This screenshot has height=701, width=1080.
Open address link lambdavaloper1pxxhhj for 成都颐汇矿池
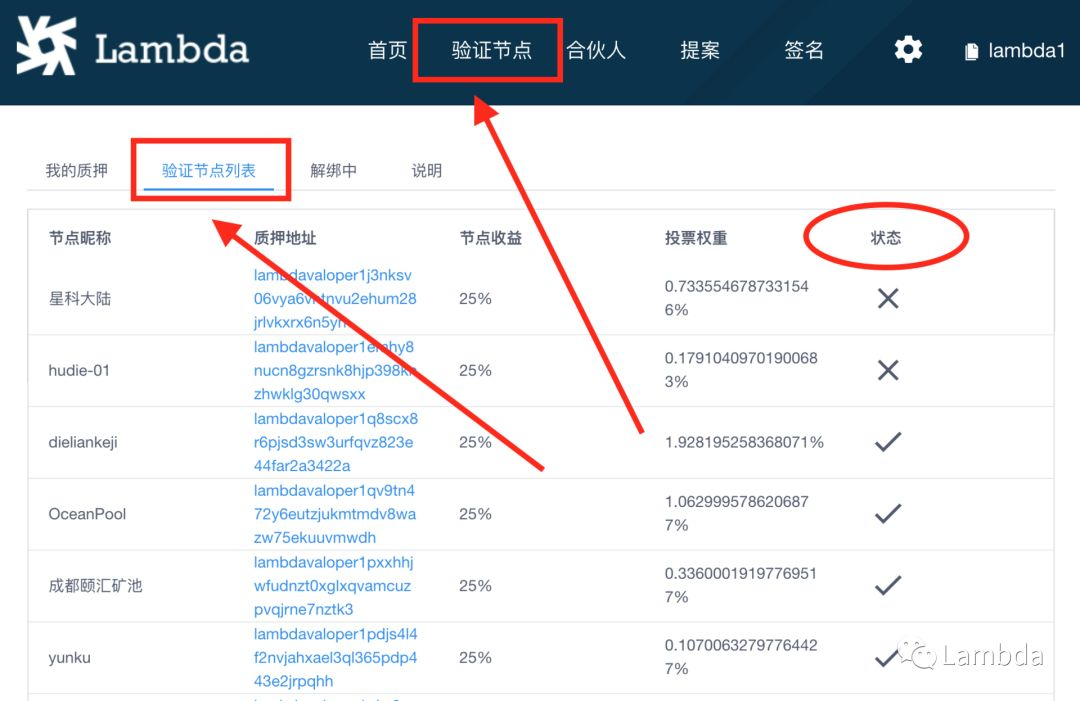(333, 585)
